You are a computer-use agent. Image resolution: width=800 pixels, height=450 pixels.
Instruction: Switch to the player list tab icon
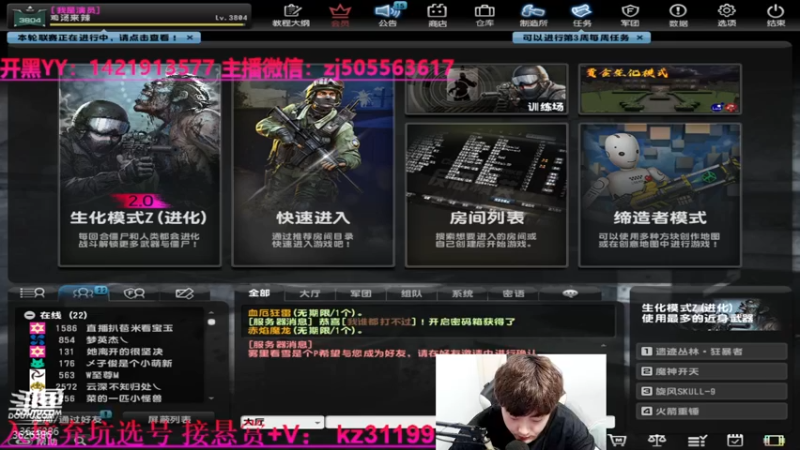tap(32, 293)
